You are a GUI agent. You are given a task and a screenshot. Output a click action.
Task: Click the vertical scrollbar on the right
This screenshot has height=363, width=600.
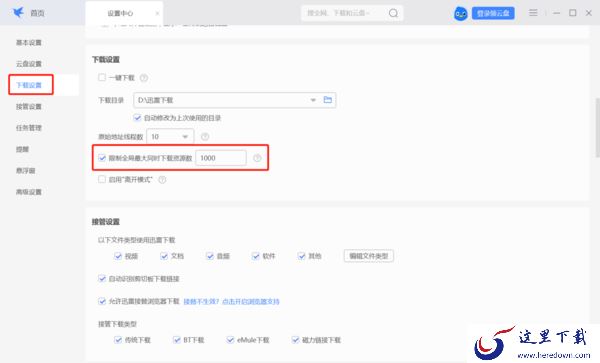coord(597,128)
